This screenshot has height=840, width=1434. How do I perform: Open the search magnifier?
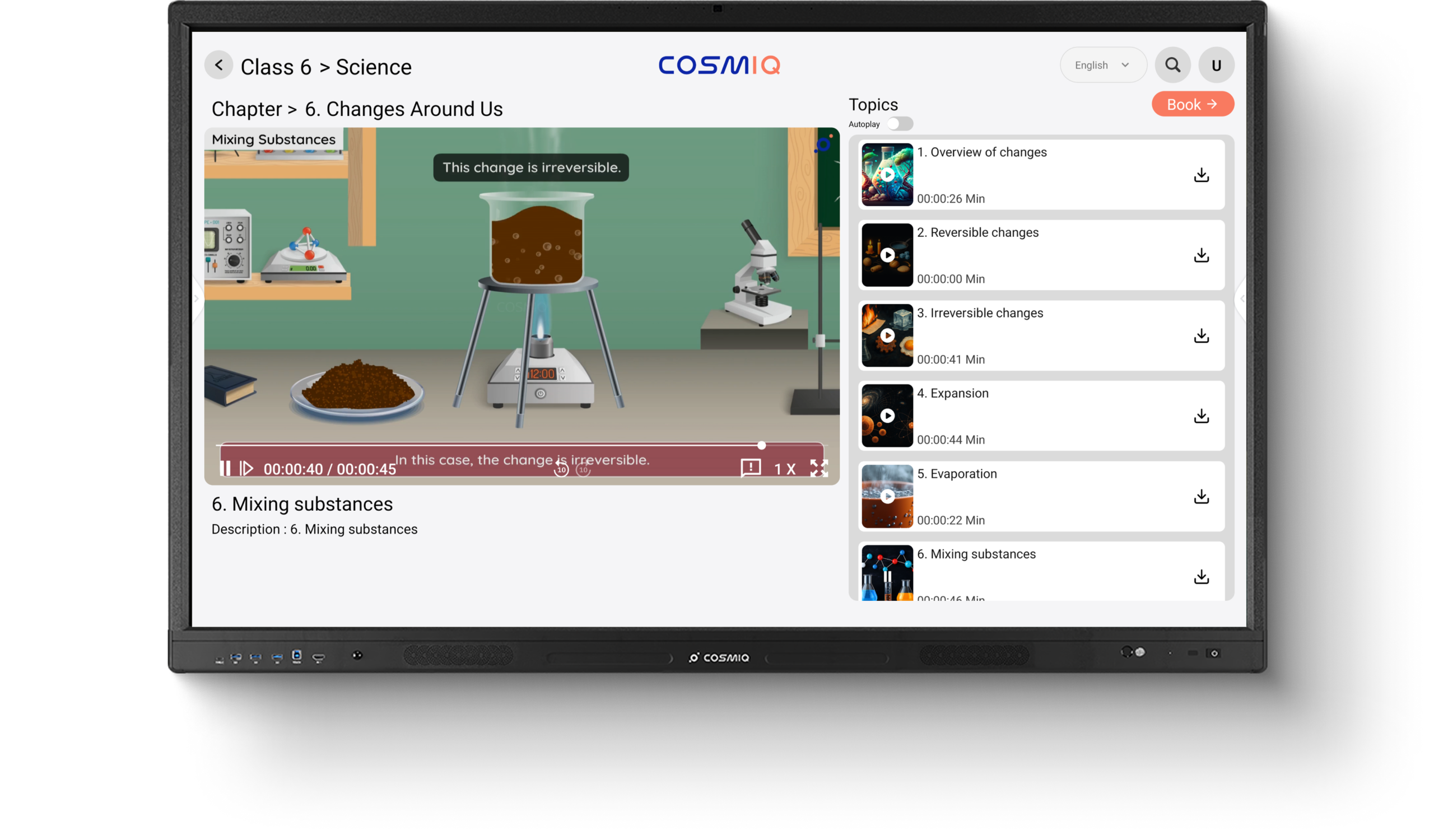click(1172, 65)
